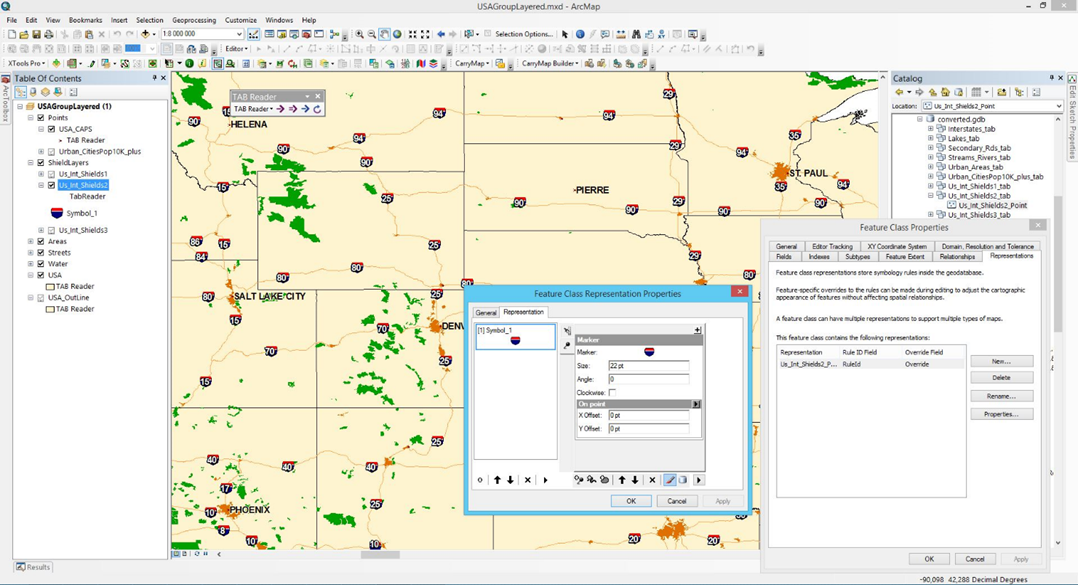Click the Rename... representation button
The width and height of the screenshot is (1078, 585).
coord(1002,396)
